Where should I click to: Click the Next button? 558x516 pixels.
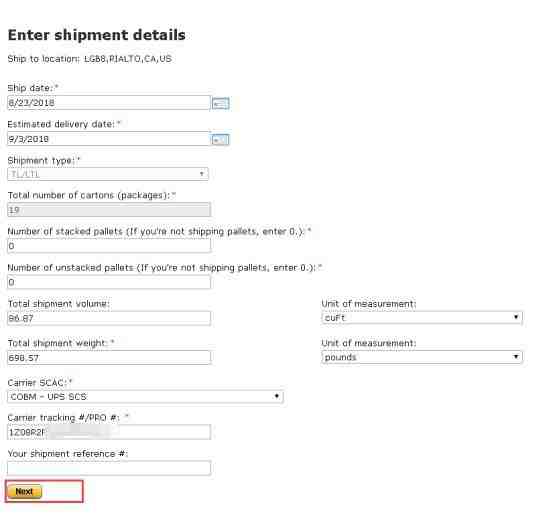(24, 492)
